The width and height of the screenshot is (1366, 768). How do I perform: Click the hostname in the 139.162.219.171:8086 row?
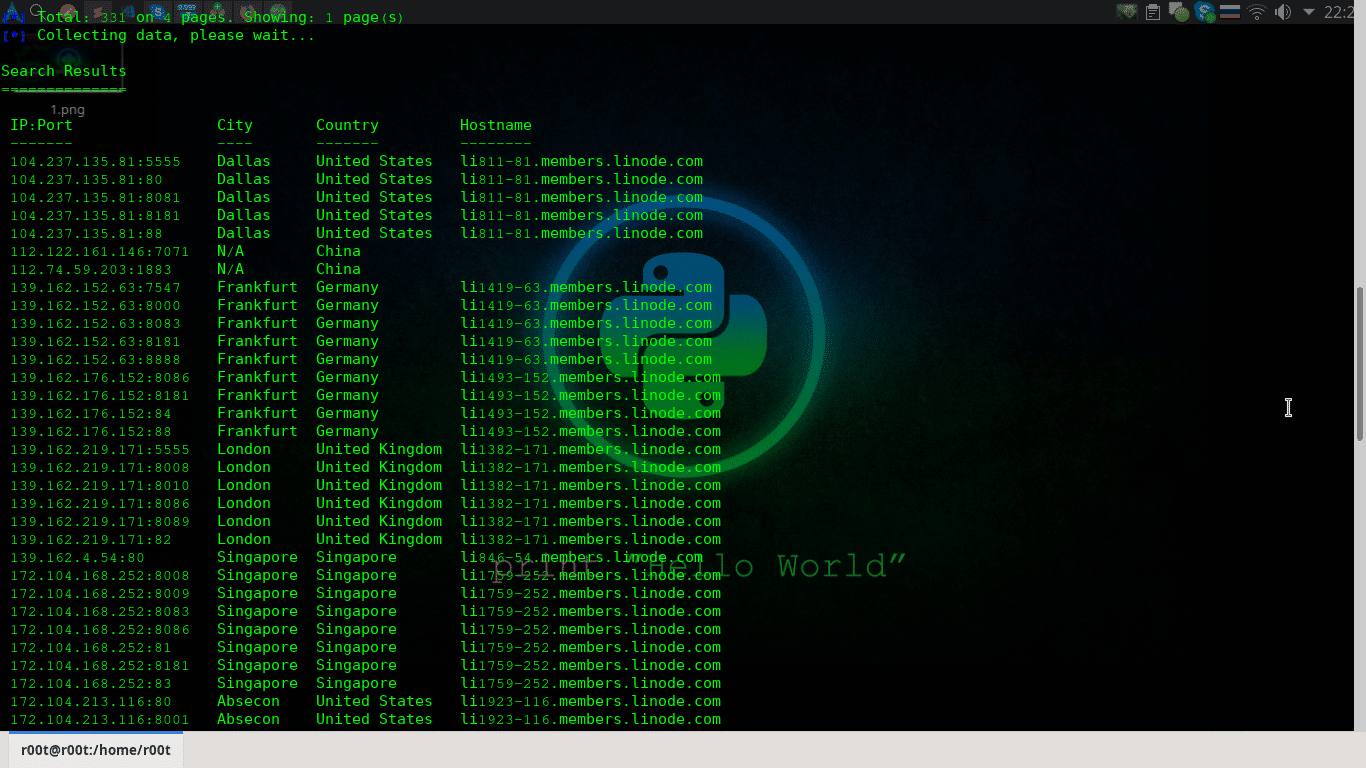point(591,503)
